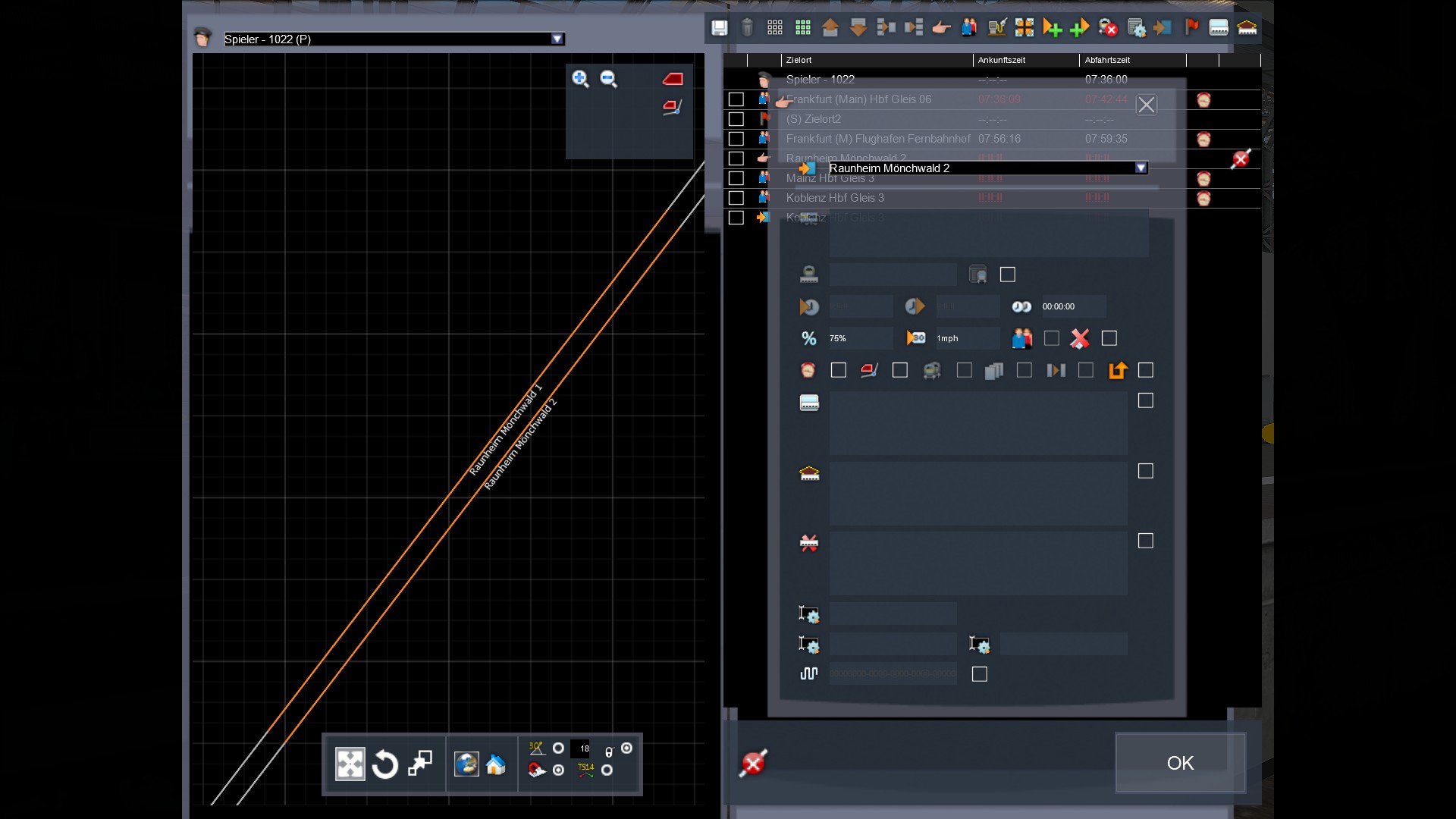Viewport: 1456px width, 819px height.
Task: Toggle the magnet snap radio button
Action: point(558,770)
